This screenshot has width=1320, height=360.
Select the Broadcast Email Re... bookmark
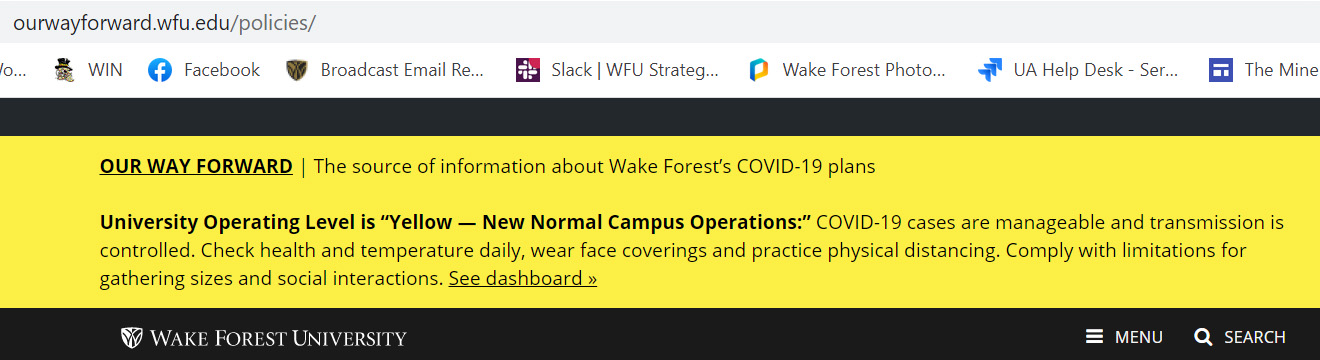point(402,70)
